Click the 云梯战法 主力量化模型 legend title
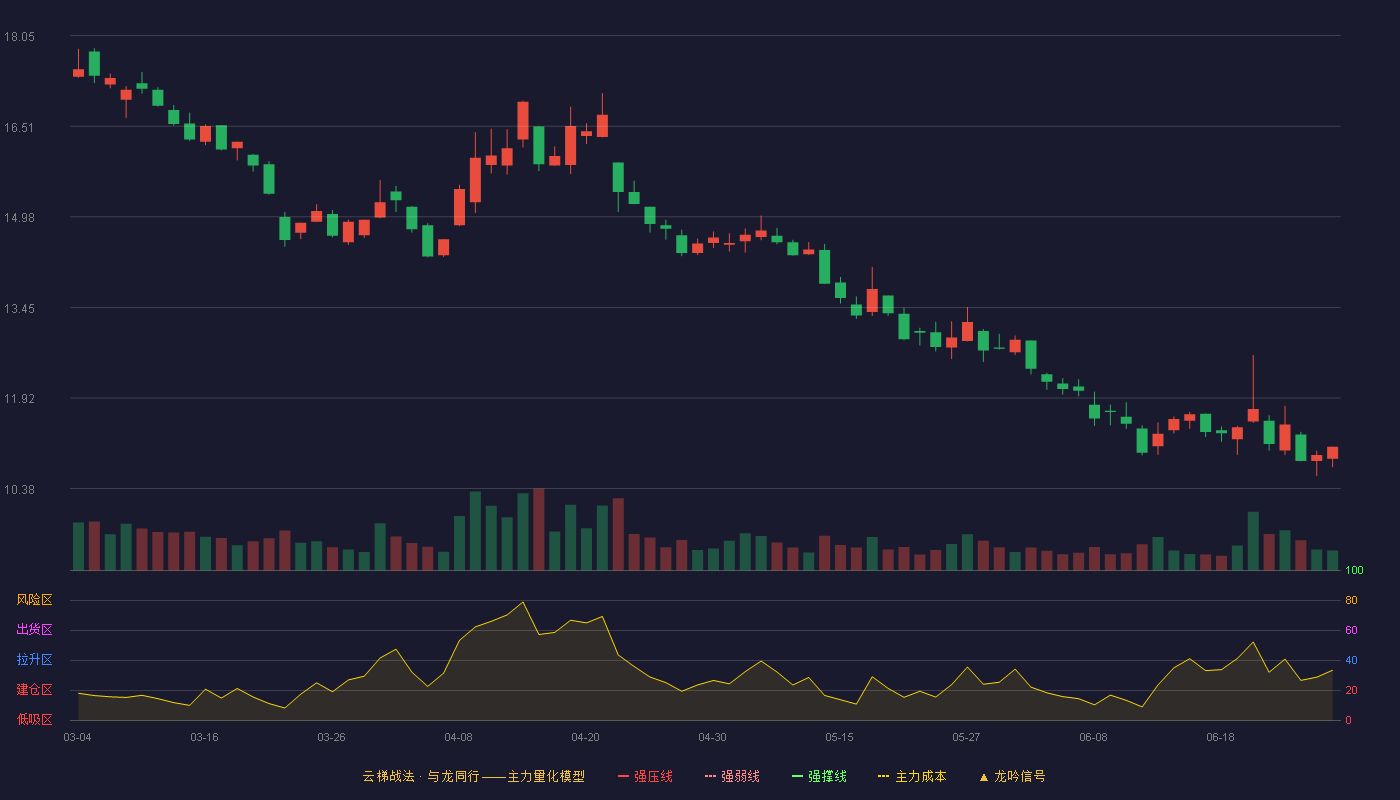This screenshot has height=800, width=1400. click(474, 776)
